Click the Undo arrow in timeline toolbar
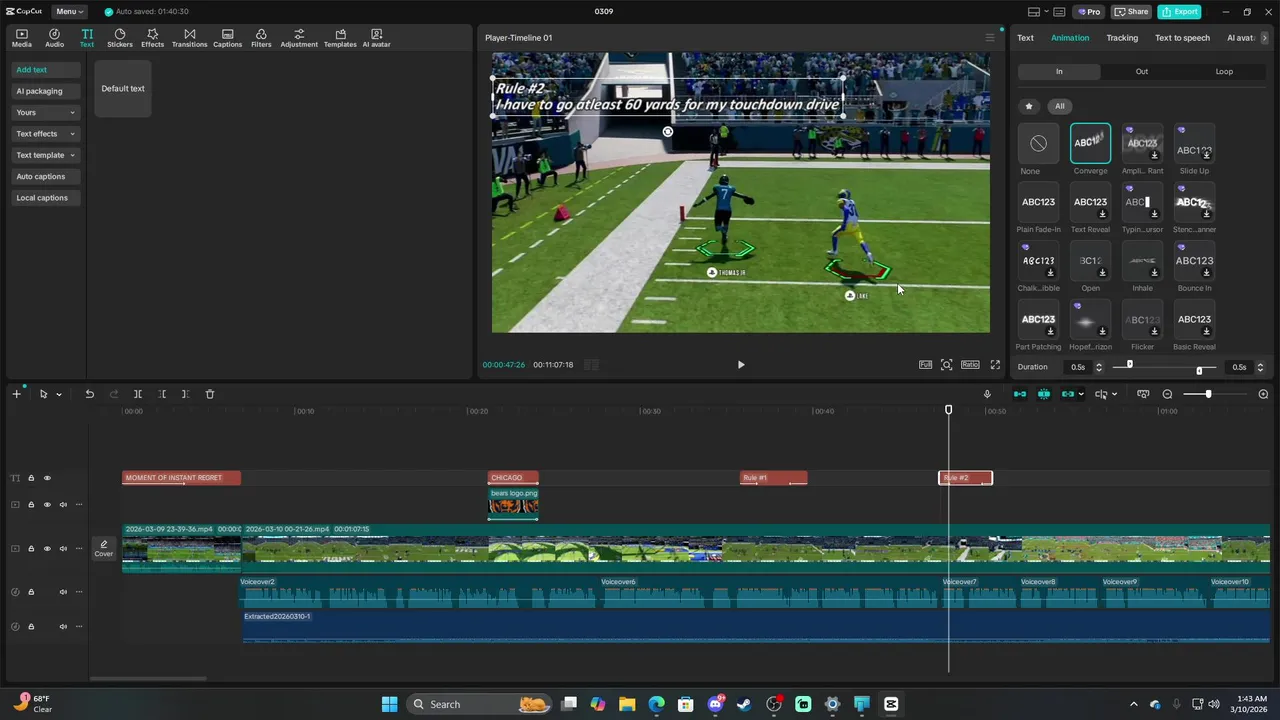This screenshot has width=1280, height=720. (89, 394)
